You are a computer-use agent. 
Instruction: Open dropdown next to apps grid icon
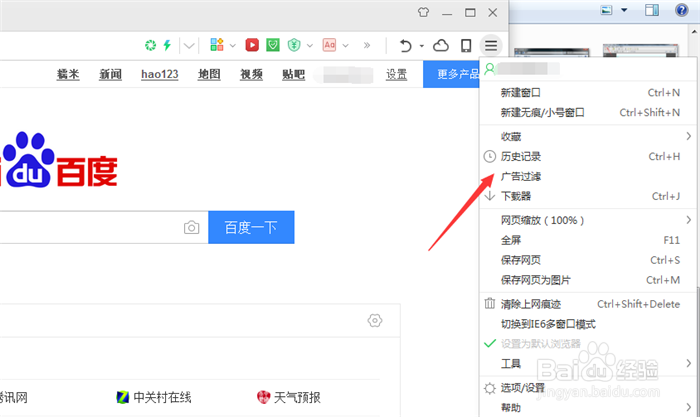click(x=233, y=46)
